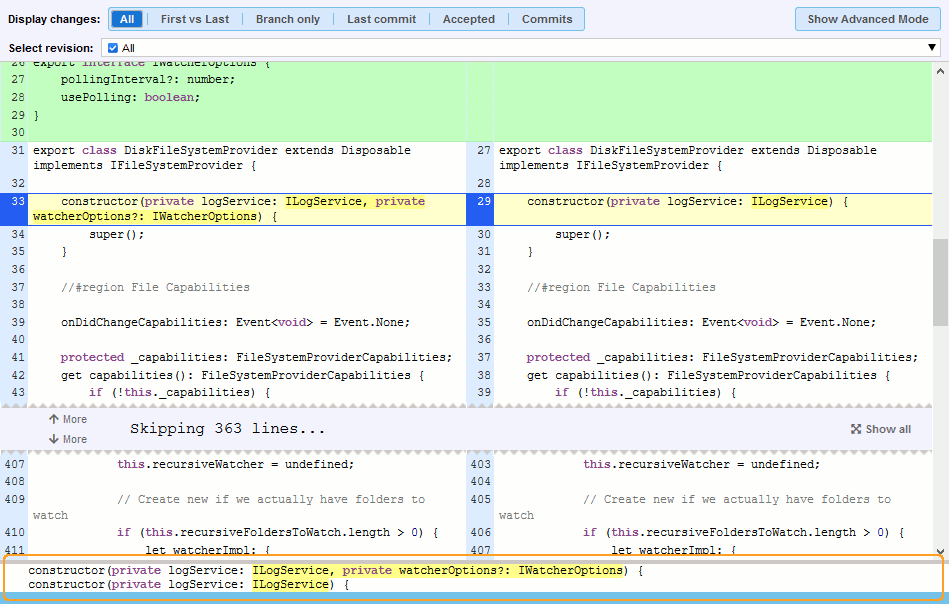Show only 'Last commit' changes
This screenshot has width=949, height=604.
[x=381, y=19]
